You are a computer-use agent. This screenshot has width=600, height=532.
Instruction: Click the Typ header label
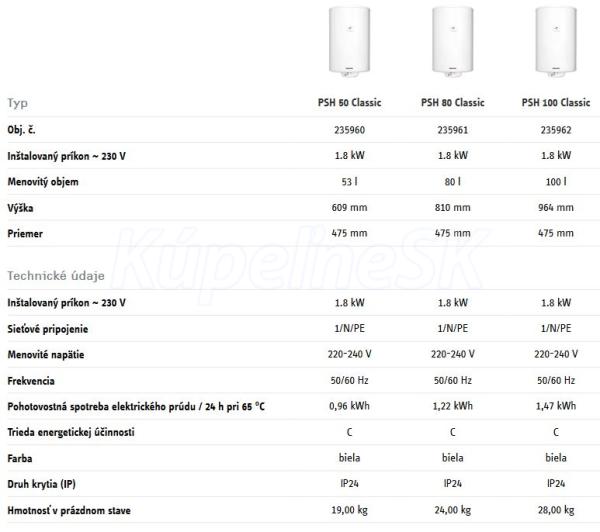pos(18,103)
